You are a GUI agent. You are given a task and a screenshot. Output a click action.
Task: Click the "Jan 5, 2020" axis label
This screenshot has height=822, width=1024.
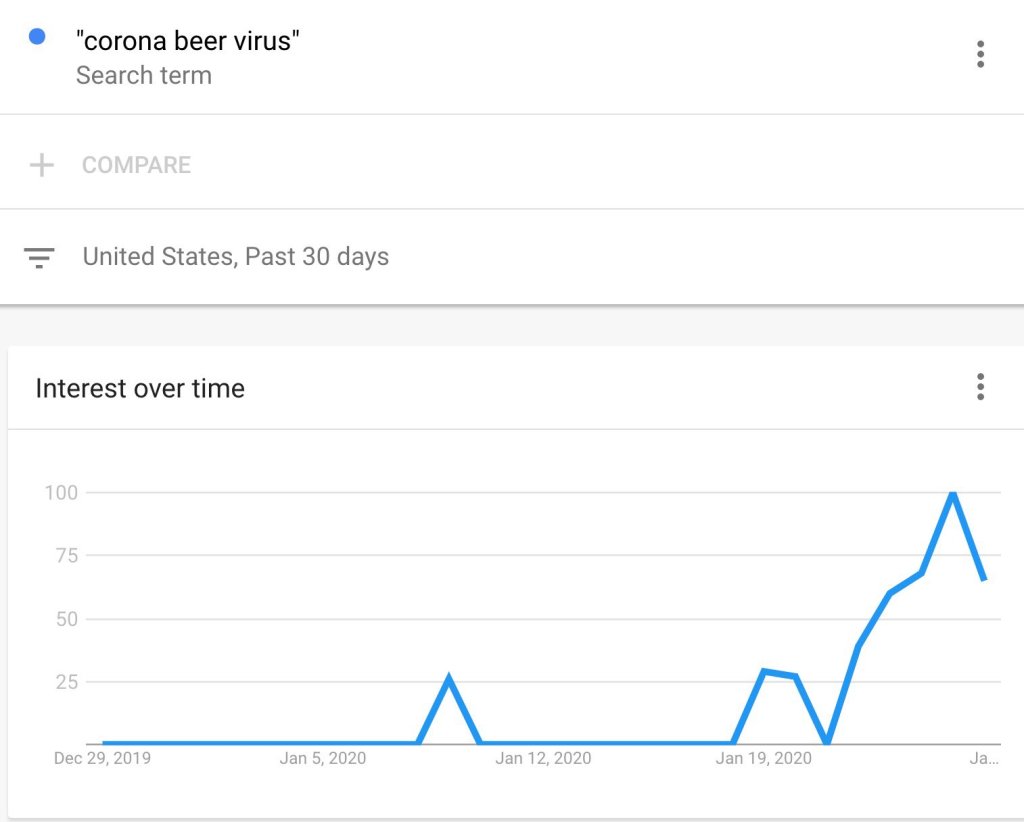(323, 758)
